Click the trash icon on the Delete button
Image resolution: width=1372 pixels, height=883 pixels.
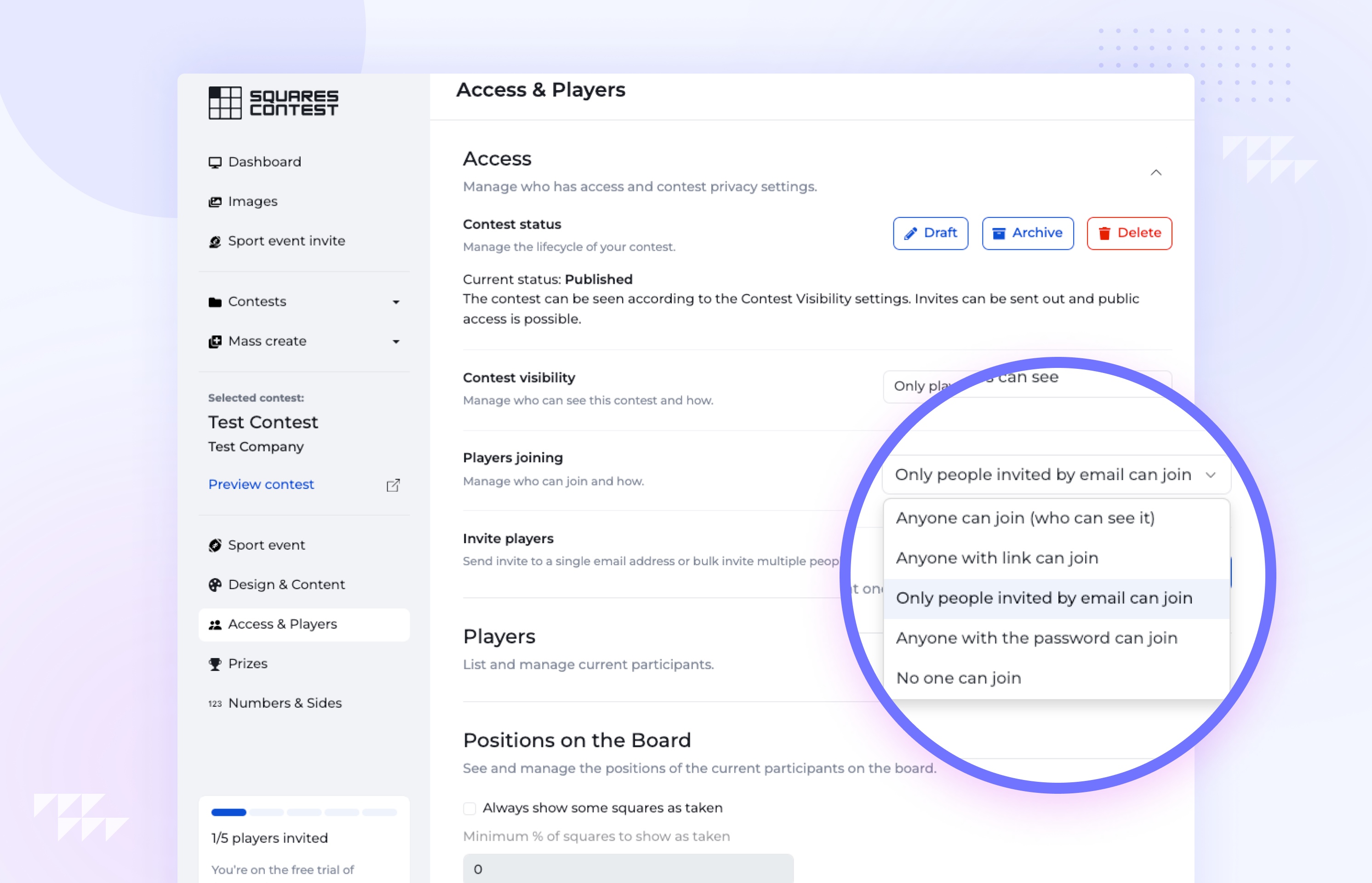click(x=1104, y=233)
